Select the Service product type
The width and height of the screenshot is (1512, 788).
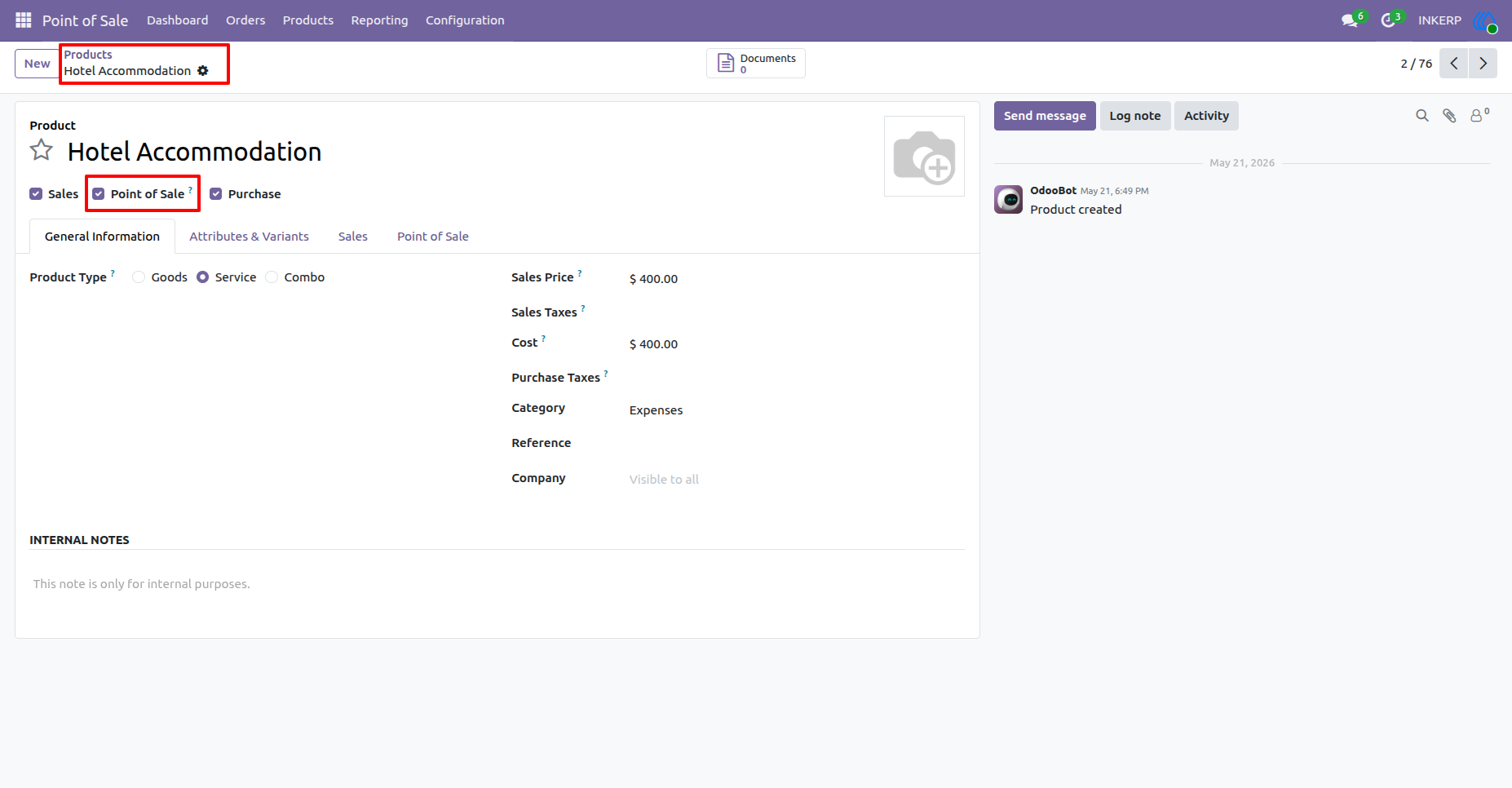click(x=203, y=277)
